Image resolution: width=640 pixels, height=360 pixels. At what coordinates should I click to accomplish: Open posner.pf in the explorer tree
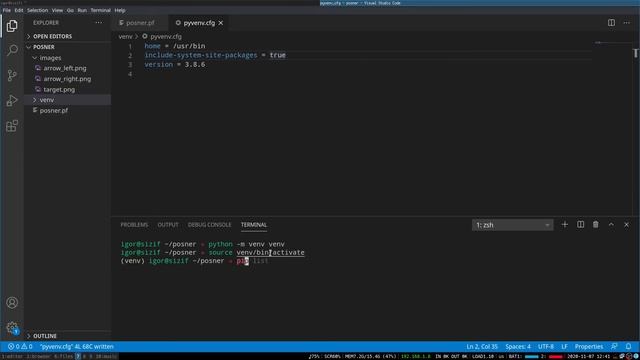point(53,111)
